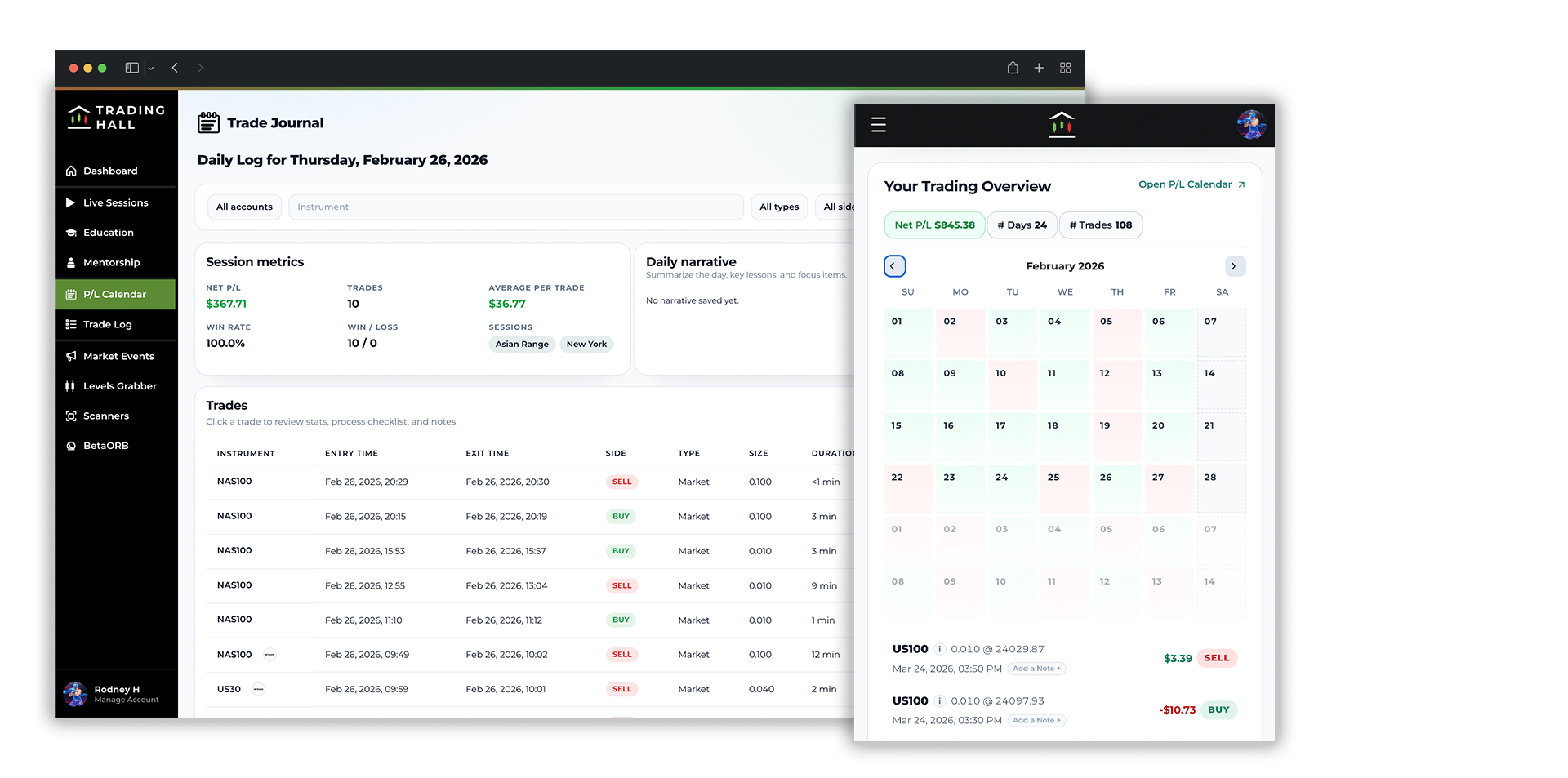Open the Trading Hall home logo
1568x778 pixels.
tap(116, 118)
